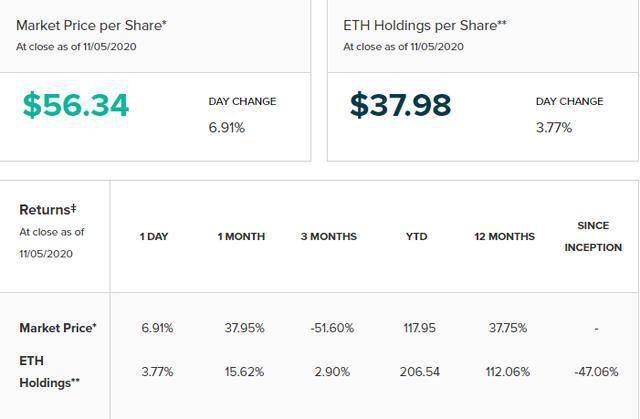Click the -47.06% since inception value
This screenshot has width=640, height=419.
596,372
